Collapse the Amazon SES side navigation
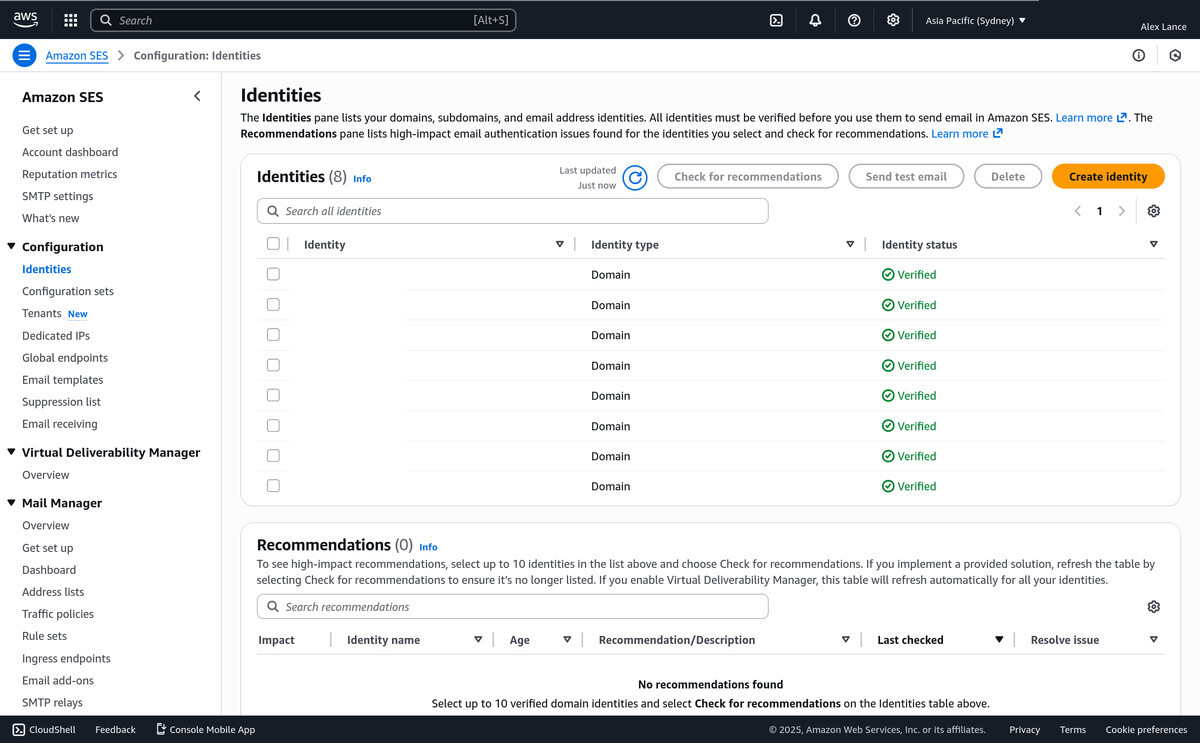Image resolution: width=1200 pixels, height=743 pixels. pos(197,96)
